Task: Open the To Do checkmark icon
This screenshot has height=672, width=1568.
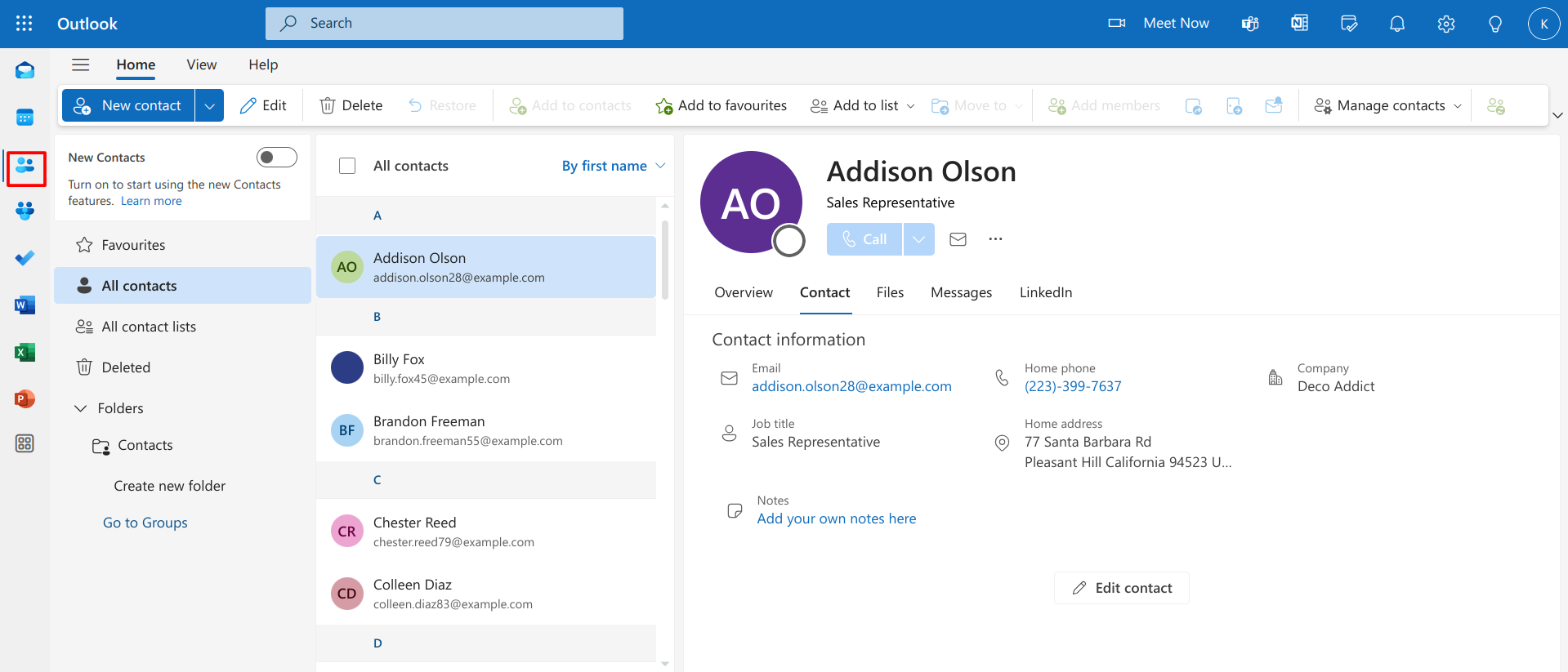Action: pos(25,258)
